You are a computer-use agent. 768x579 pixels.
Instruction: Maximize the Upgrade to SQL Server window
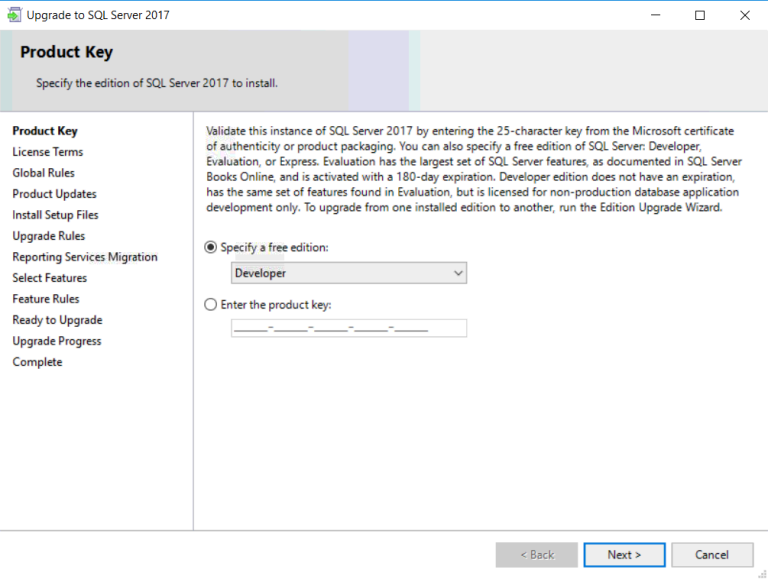(x=699, y=15)
